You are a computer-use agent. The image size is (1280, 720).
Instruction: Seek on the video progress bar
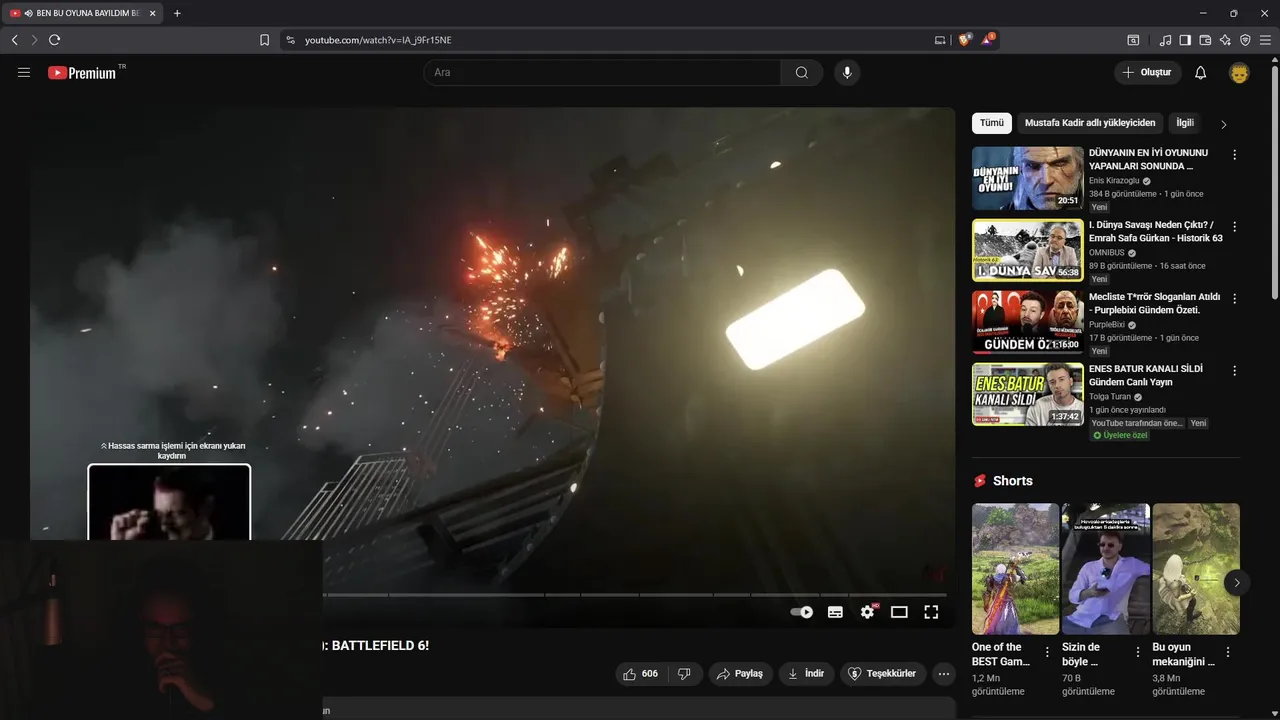[636, 595]
